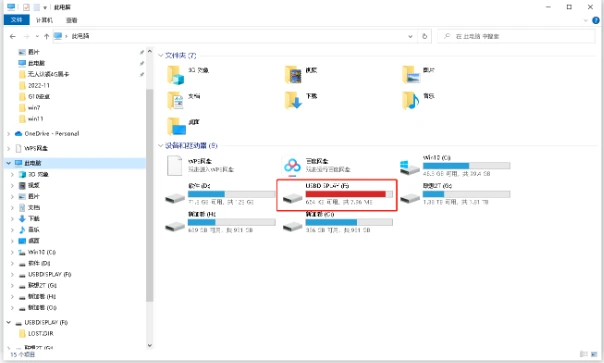Select the (D:) drive in navigation tree

pos(35,264)
